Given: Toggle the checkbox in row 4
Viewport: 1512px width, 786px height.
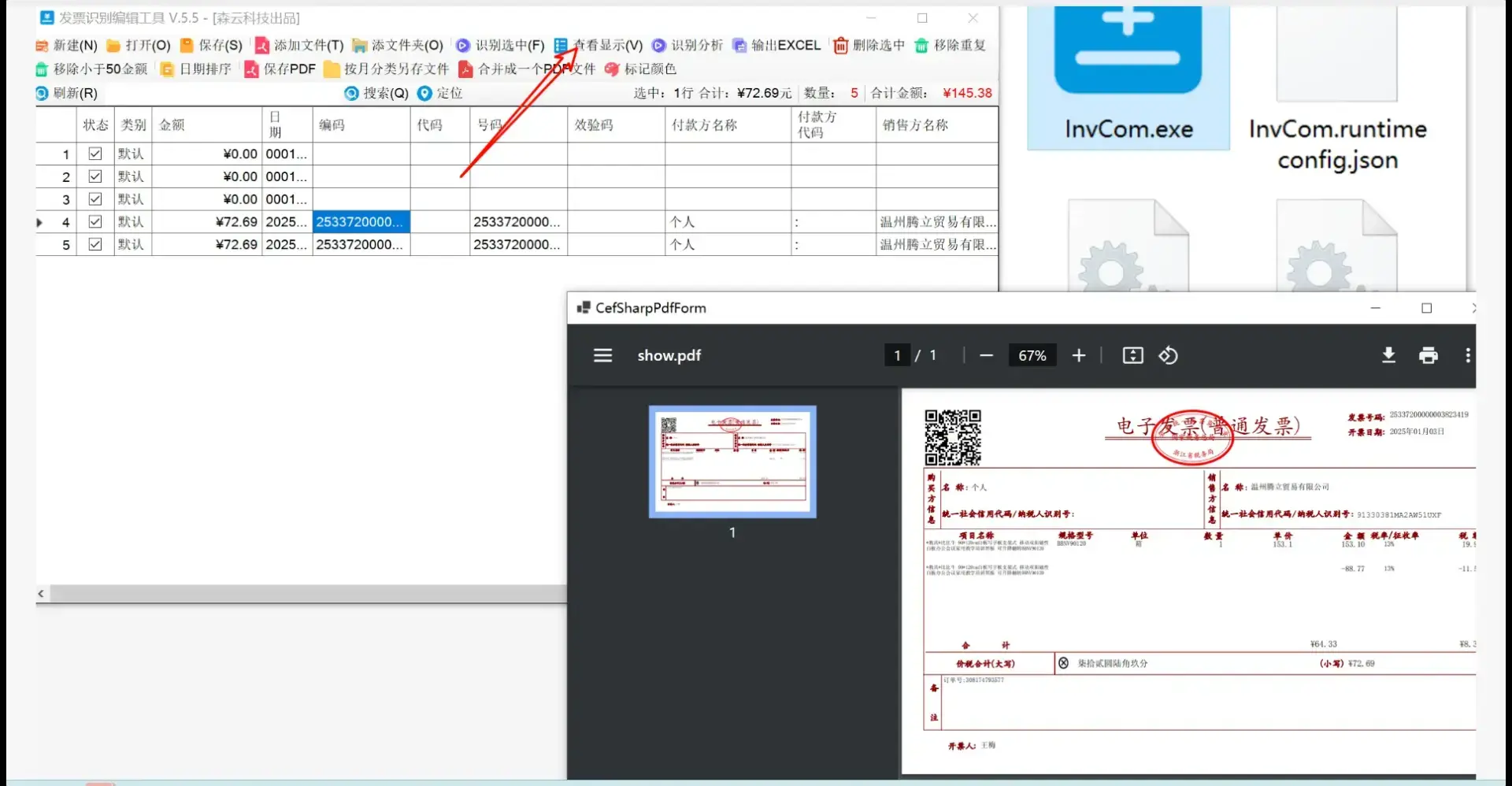Looking at the screenshot, I should [x=95, y=222].
